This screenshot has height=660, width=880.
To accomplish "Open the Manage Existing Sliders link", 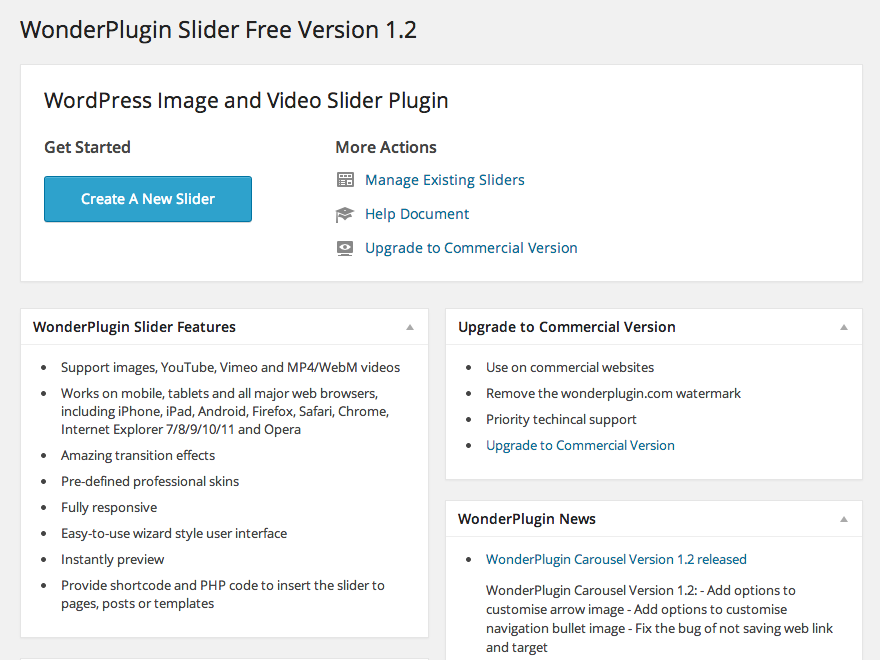I will point(444,180).
